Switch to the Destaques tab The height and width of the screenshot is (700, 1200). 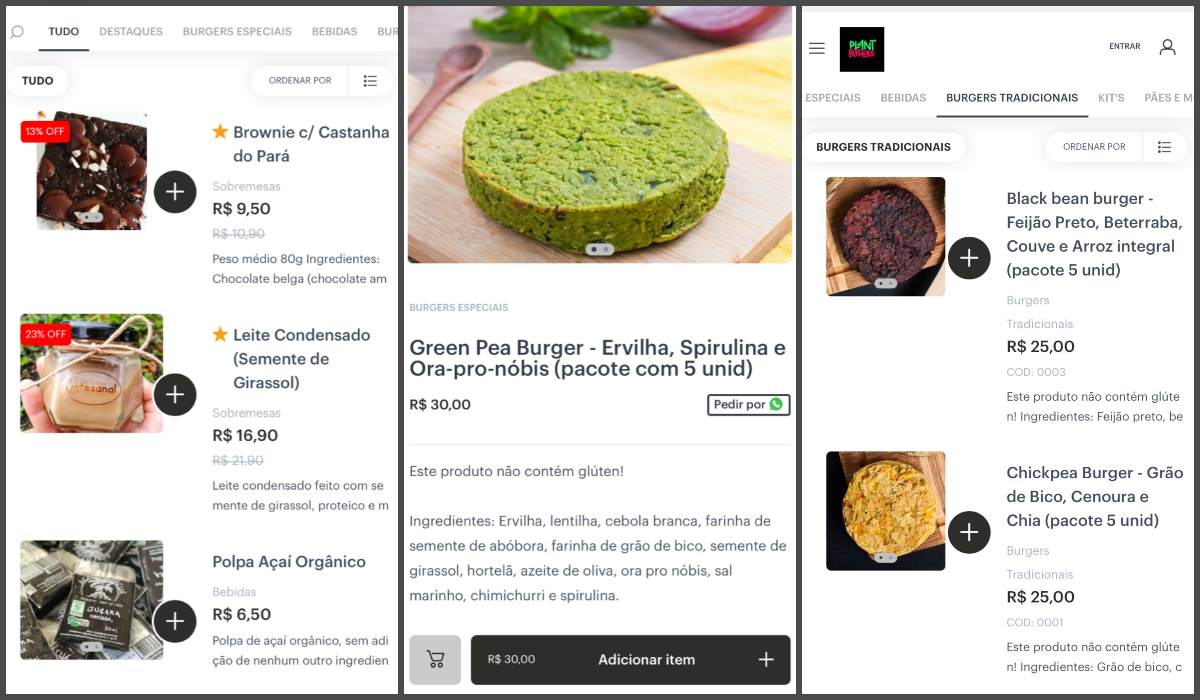tap(131, 32)
